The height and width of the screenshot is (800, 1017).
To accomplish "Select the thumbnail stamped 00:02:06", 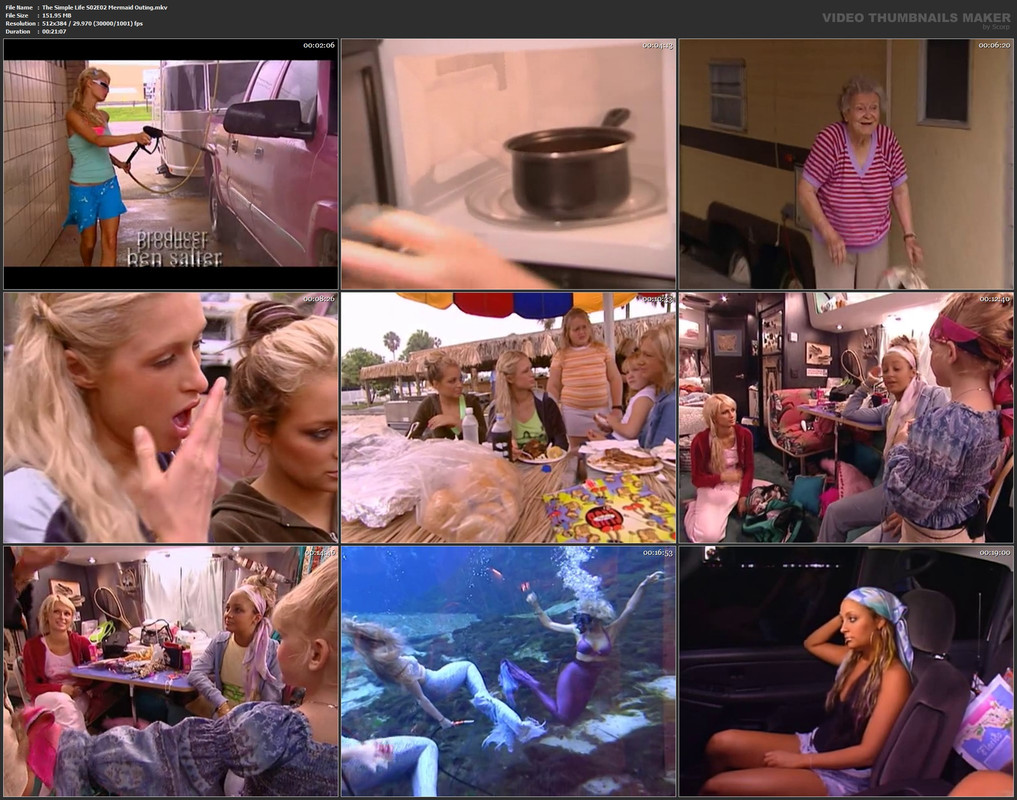I will coord(171,164).
